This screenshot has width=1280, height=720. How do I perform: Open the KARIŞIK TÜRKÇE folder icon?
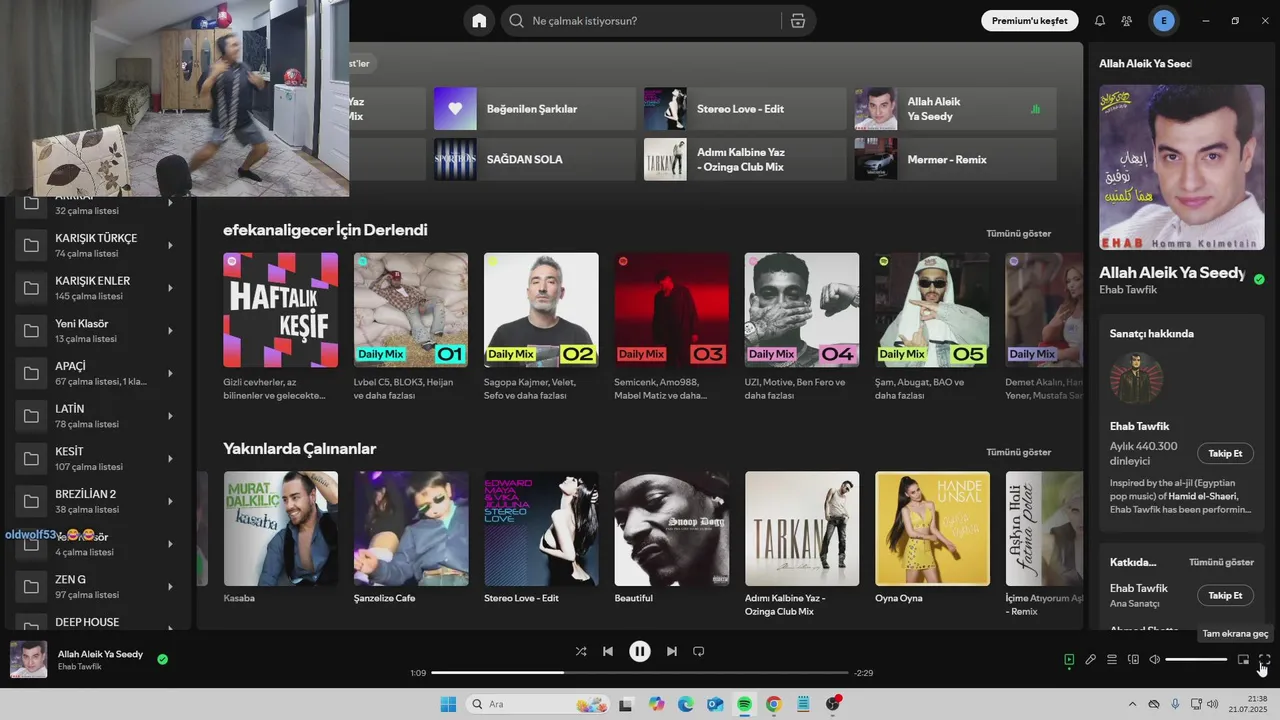pos(31,245)
